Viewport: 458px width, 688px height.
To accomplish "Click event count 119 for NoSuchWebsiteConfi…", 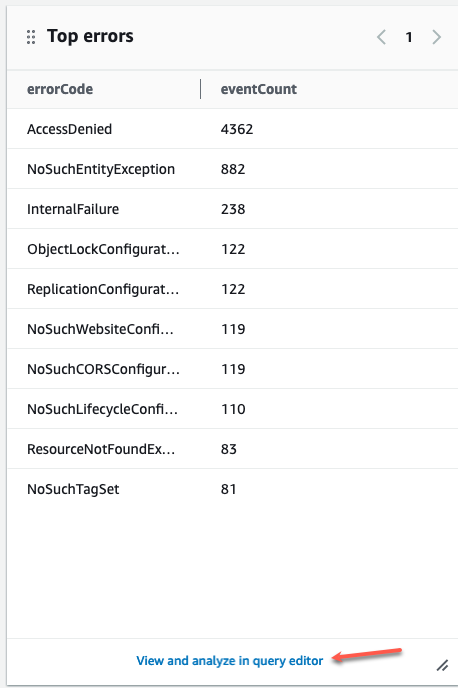I will pyautogui.click(x=233, y=329).
